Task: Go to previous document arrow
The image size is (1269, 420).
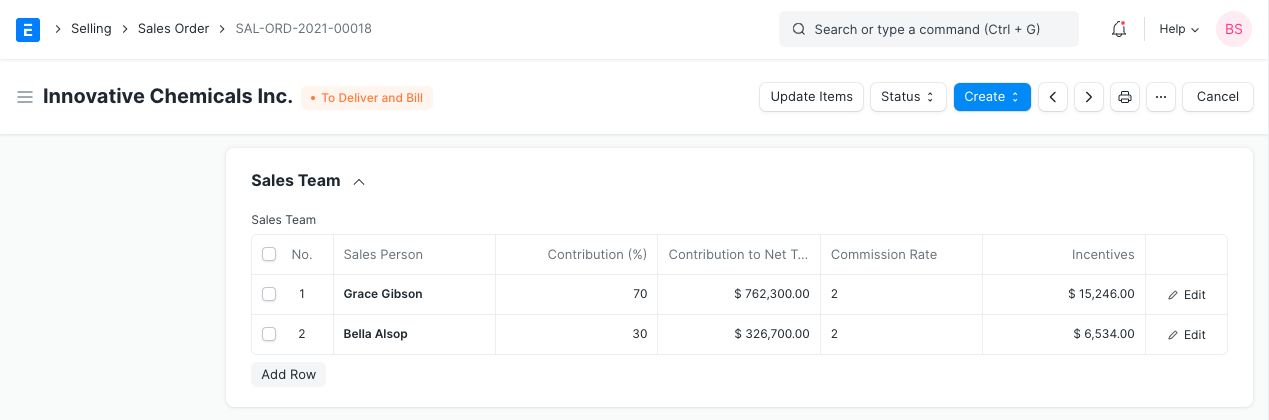Action: pyautogui.click(x=1052, y=97)
